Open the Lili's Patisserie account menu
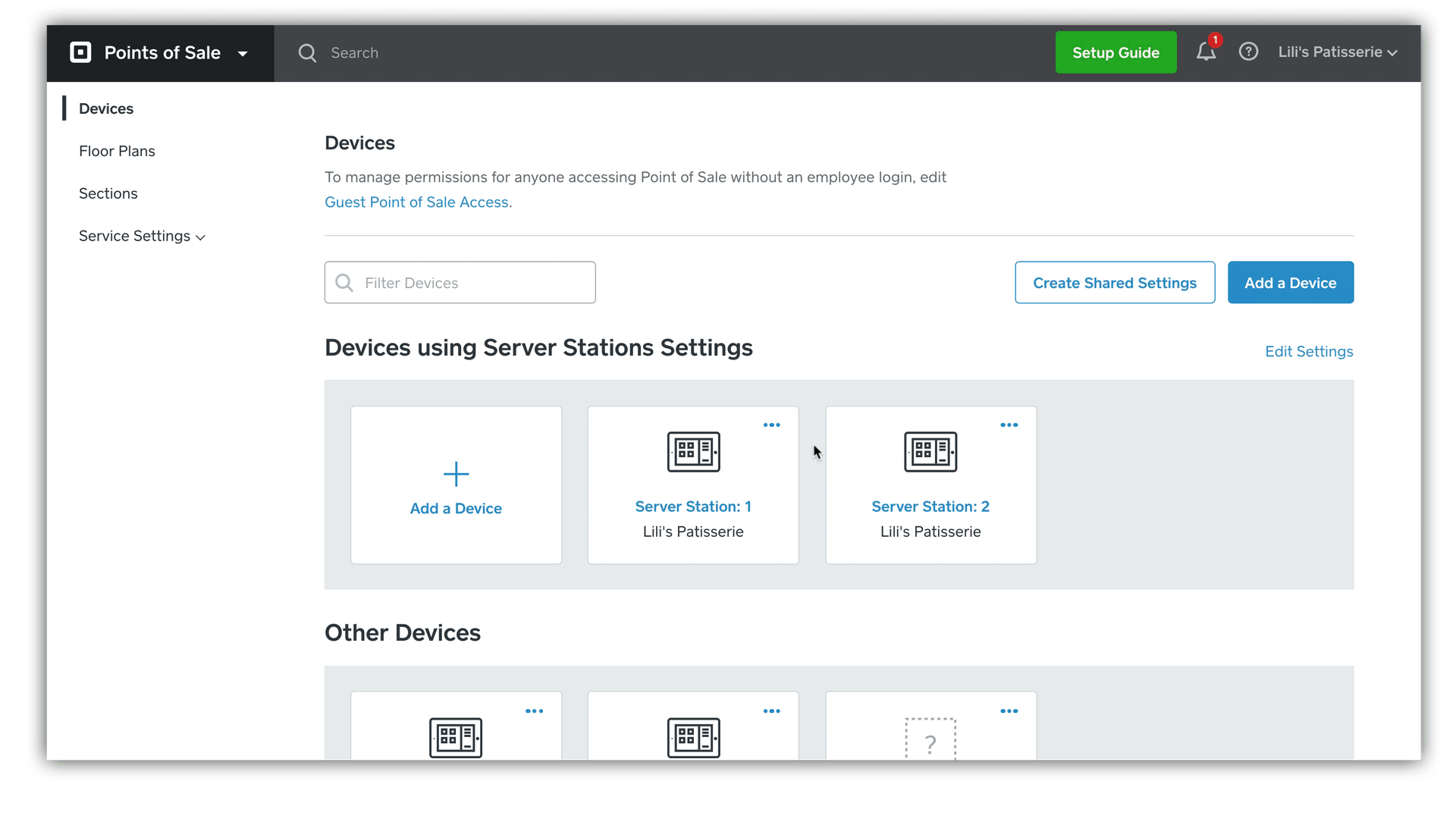 point(1337,52)
